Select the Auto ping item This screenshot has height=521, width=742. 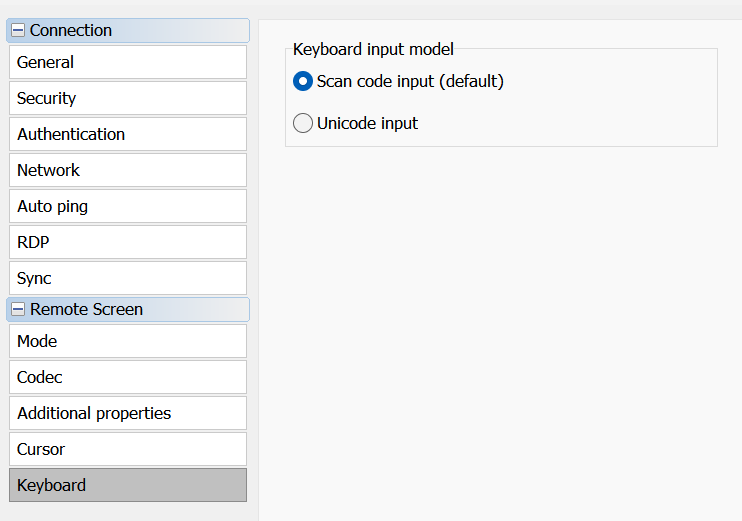(x=127, y=206)
